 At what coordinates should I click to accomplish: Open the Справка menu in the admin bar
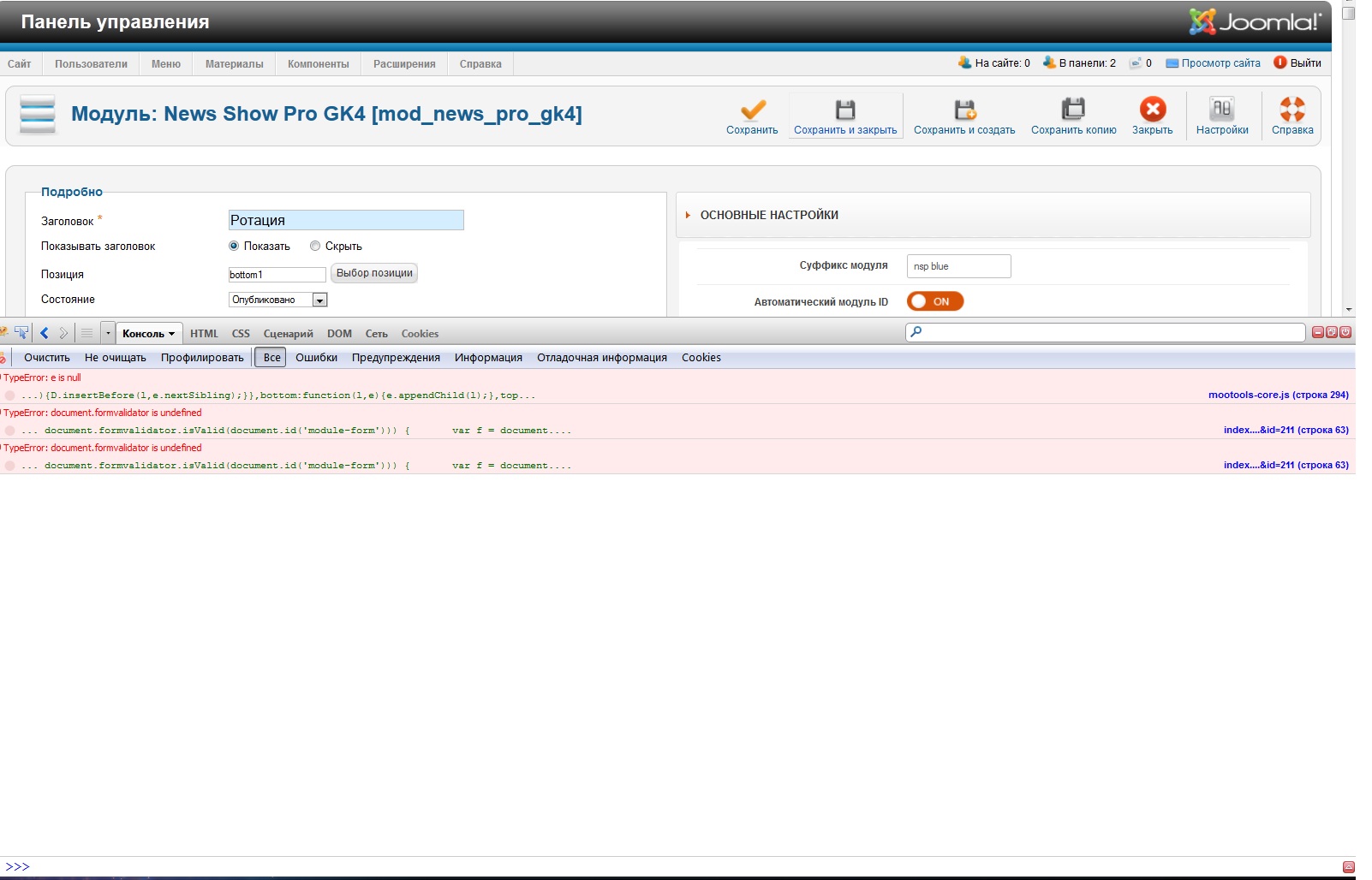coord(480,63)
